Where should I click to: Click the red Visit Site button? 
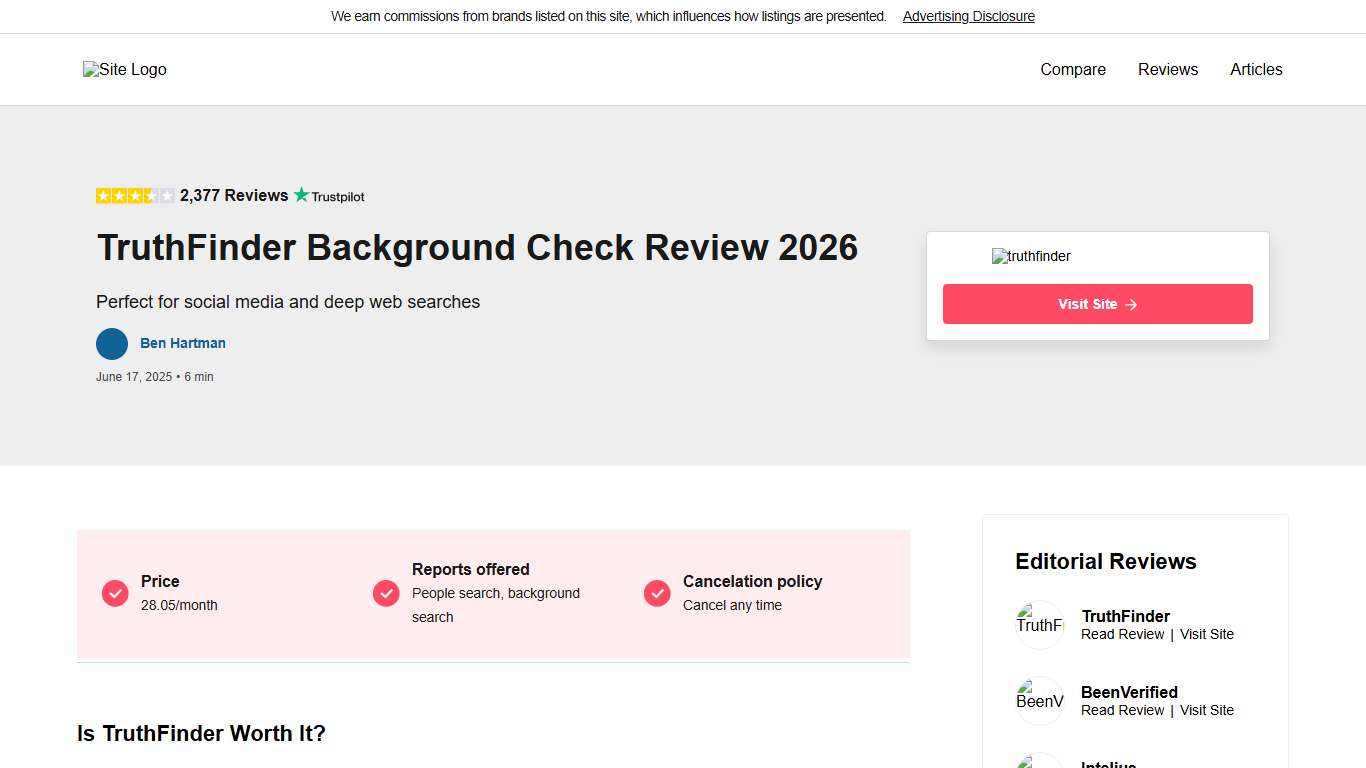(x=1097, y=304)
